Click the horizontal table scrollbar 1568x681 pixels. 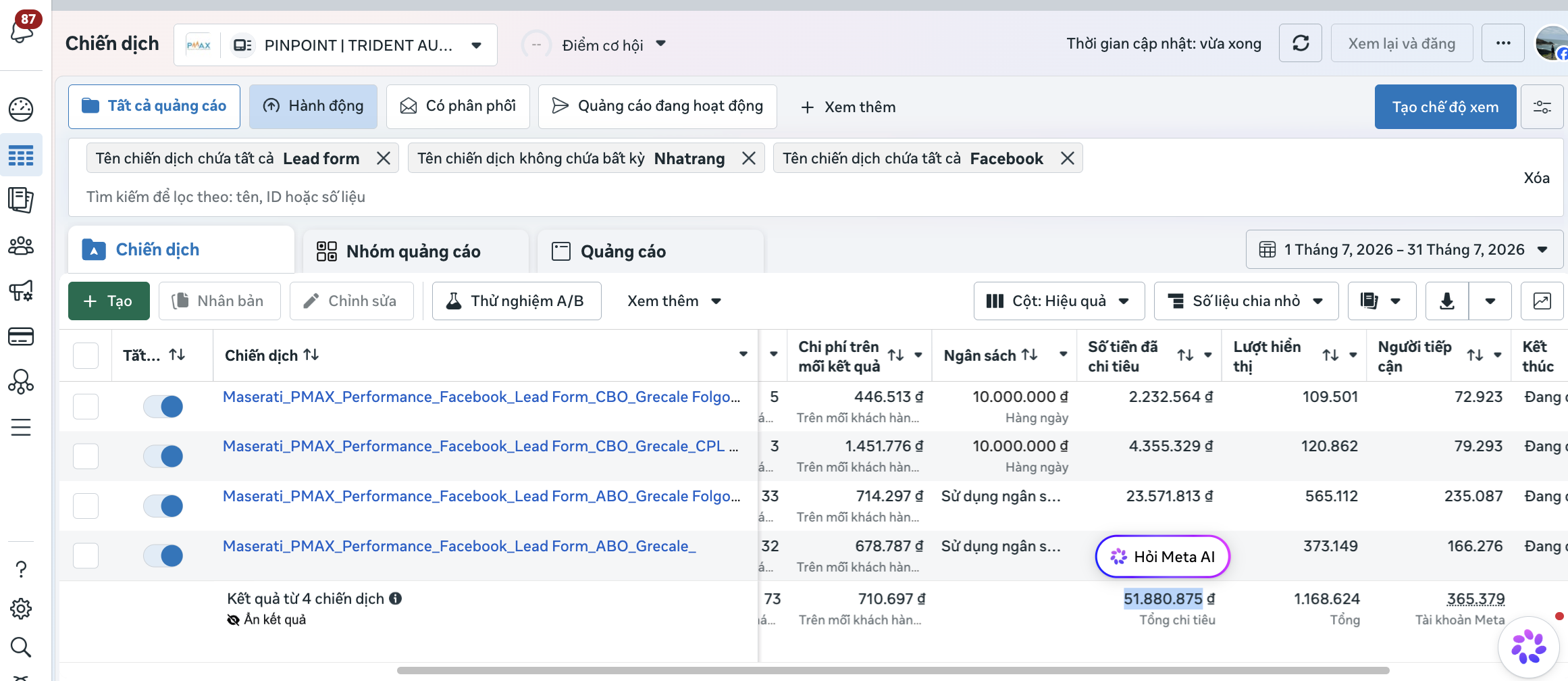(893, 671)
